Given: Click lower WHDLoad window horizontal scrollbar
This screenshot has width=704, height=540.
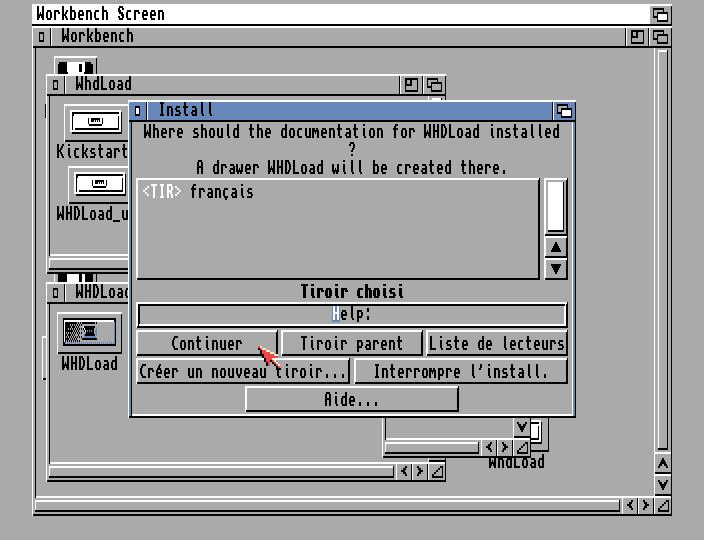Looking at the screenshot, I should 222,471.
